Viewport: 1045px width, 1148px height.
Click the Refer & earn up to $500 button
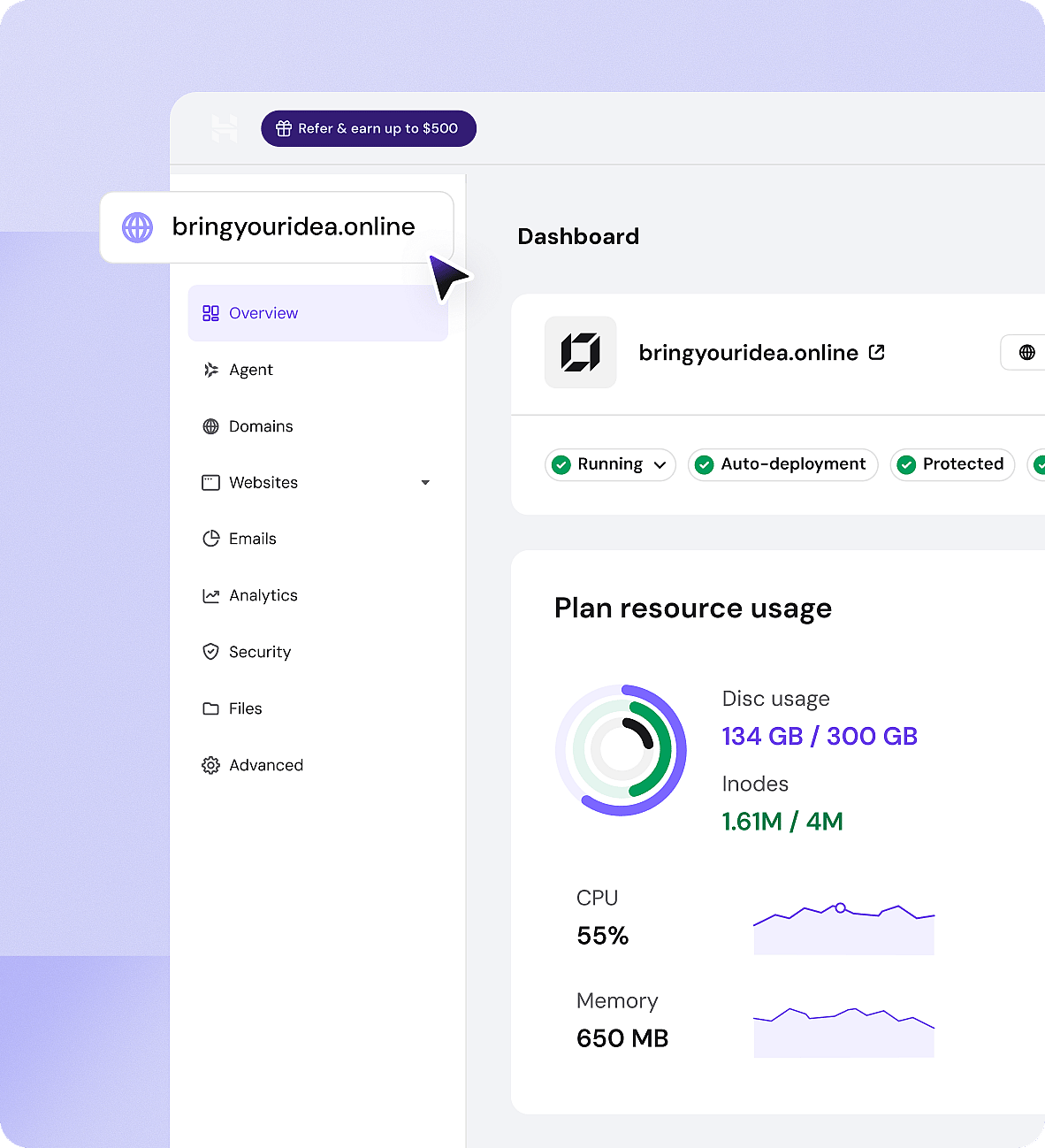pyautogui.click(x=369, y=128)
